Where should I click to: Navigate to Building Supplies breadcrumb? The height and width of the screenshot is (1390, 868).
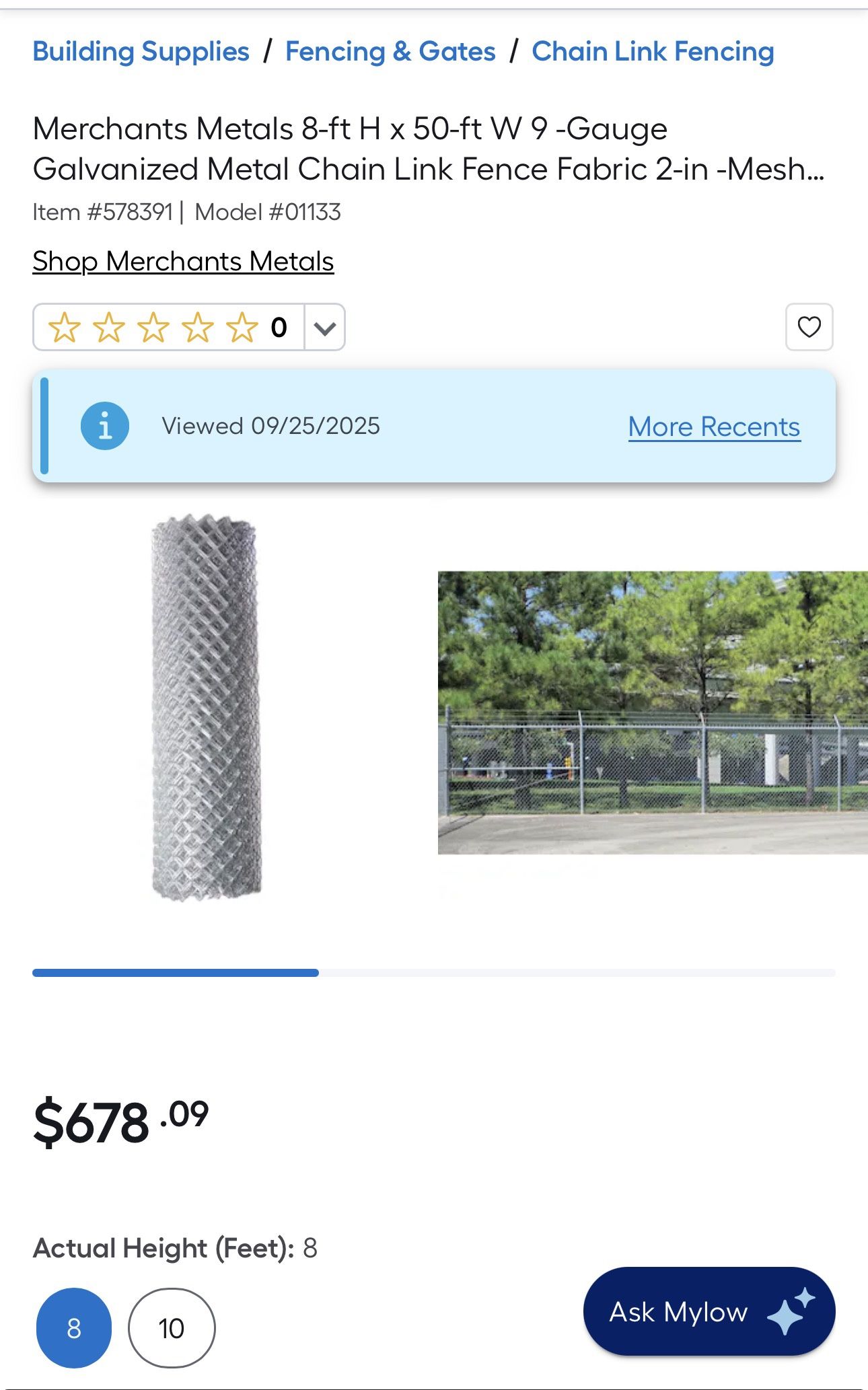(x=139, y=50)
